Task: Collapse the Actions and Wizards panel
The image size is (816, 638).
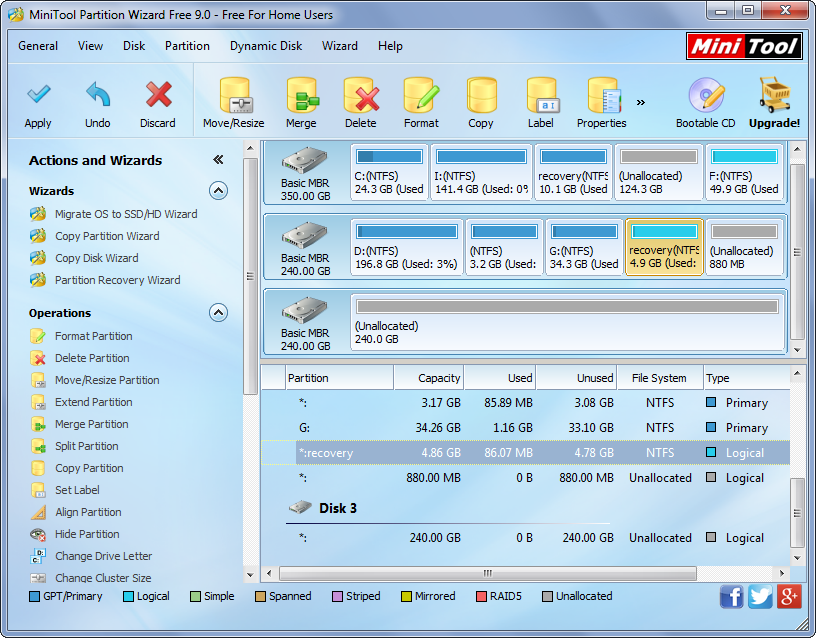Action: point(218,160)
